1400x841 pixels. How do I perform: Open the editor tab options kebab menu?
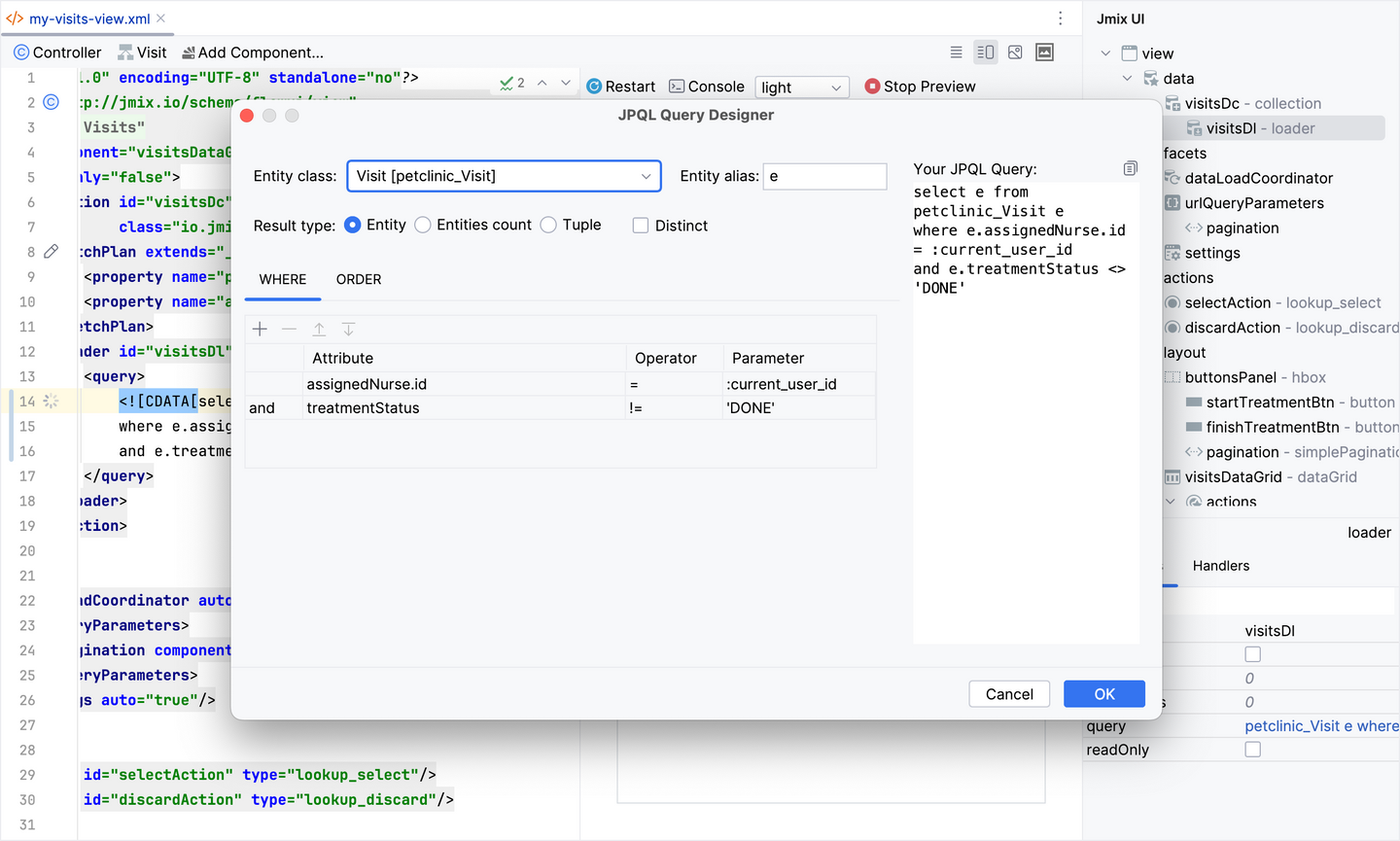click(x=1060, y=18)
